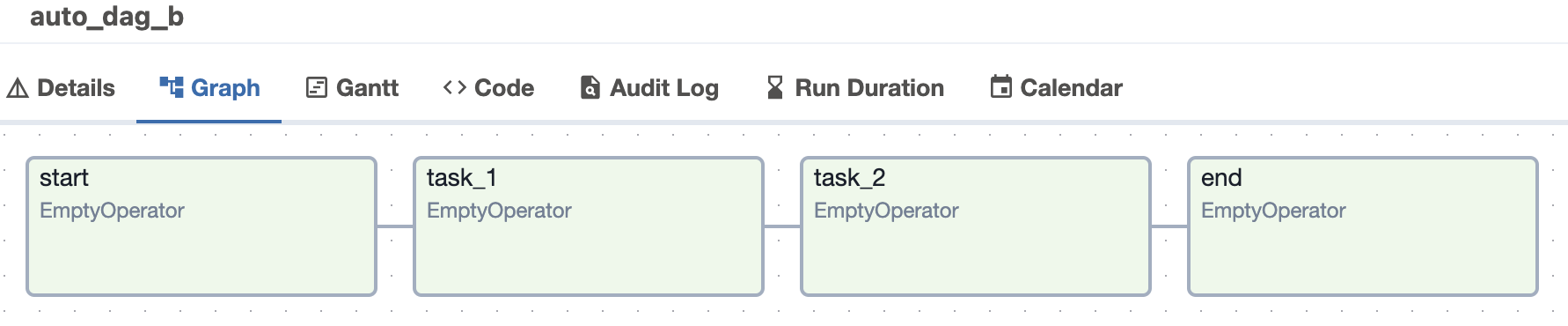Screen dimensions: 1568x326
Task: Switch to the Calendar tab
Action: 1056,88
